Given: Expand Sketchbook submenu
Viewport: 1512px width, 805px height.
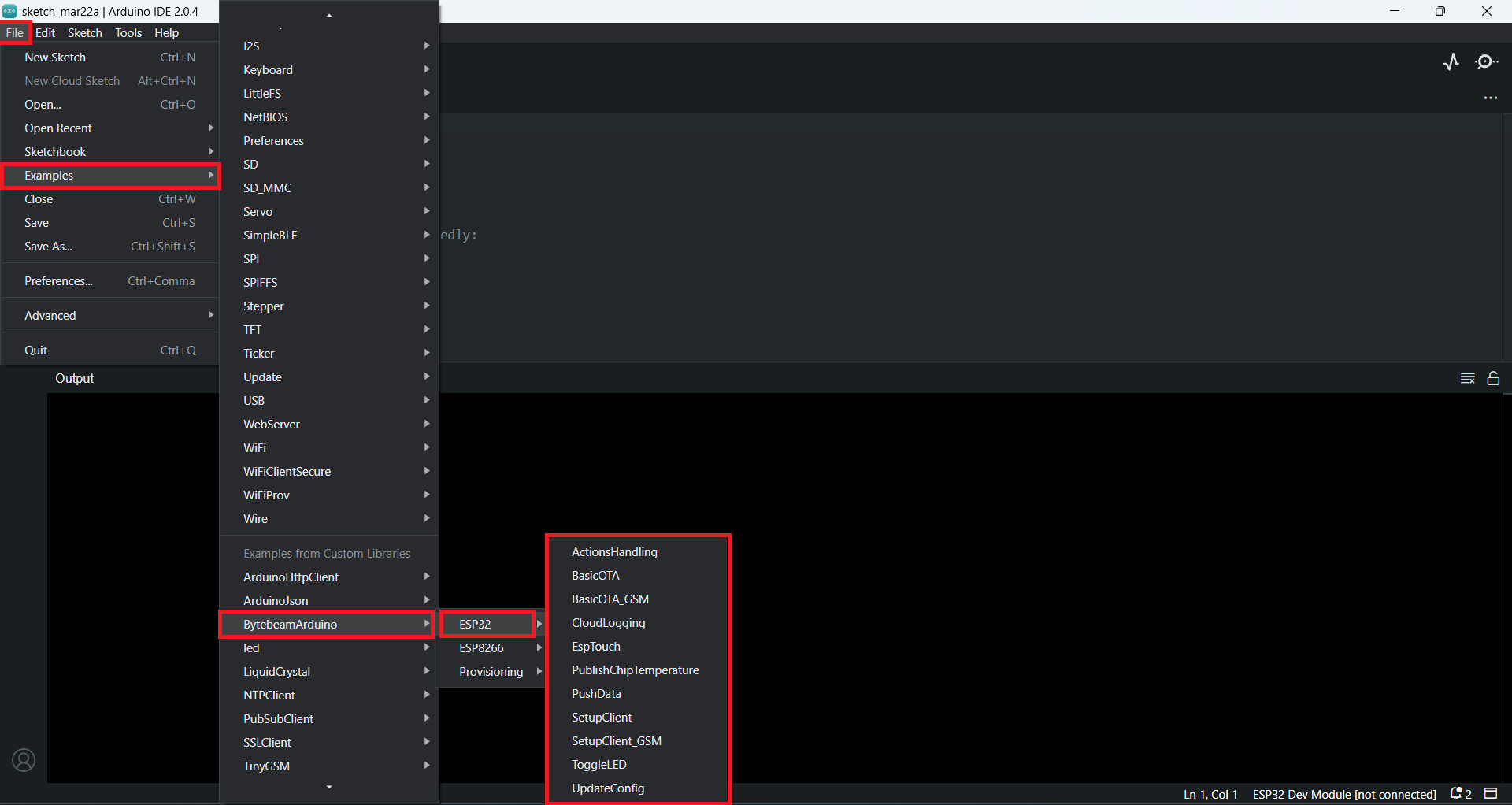Looking at the screenshot, I should coord(110,152).
